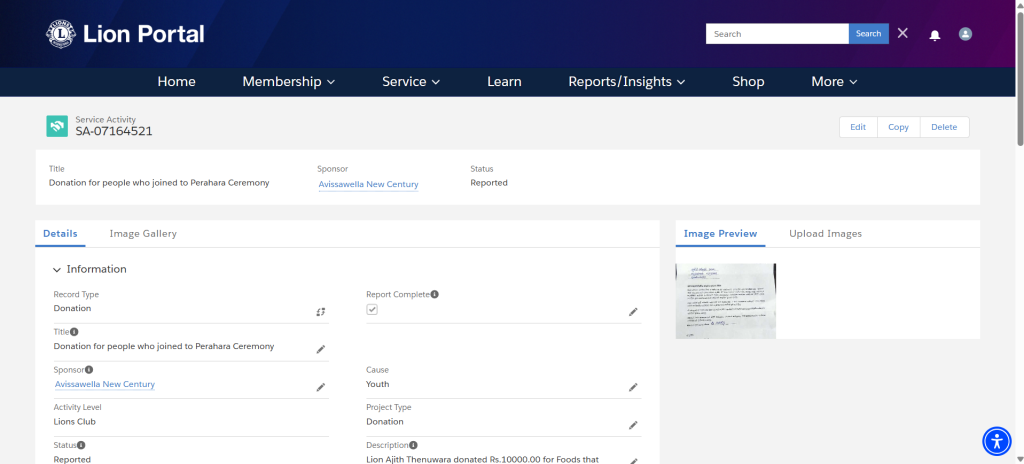The image size is (1024, 464).
Task: Show info tooltip next to Status label
Action: point(81,445)
